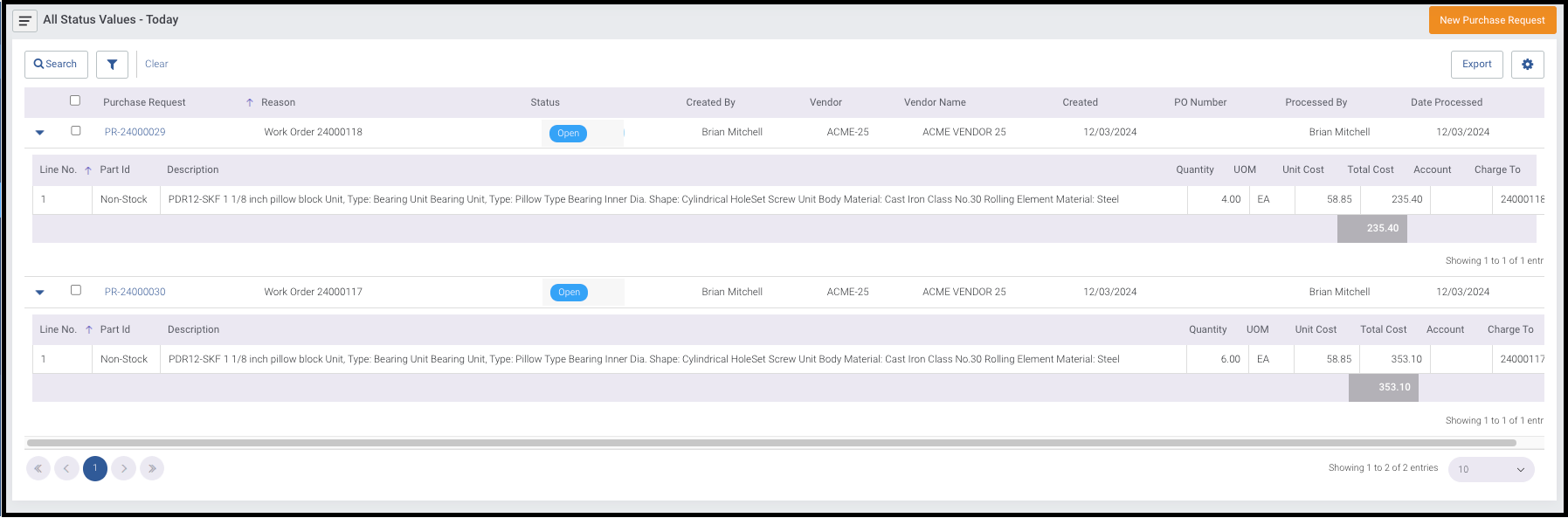Sort by Processed By column header
The width and height of the screenshot is (1568, 518).
pos(1316,102)
